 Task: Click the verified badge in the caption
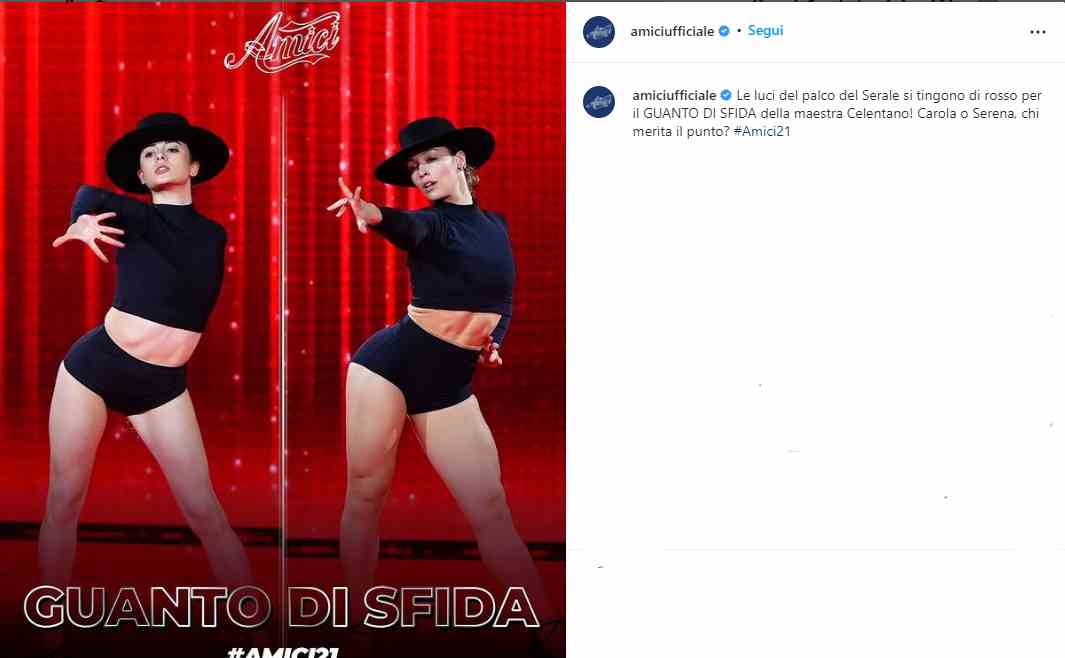[726, 96]
